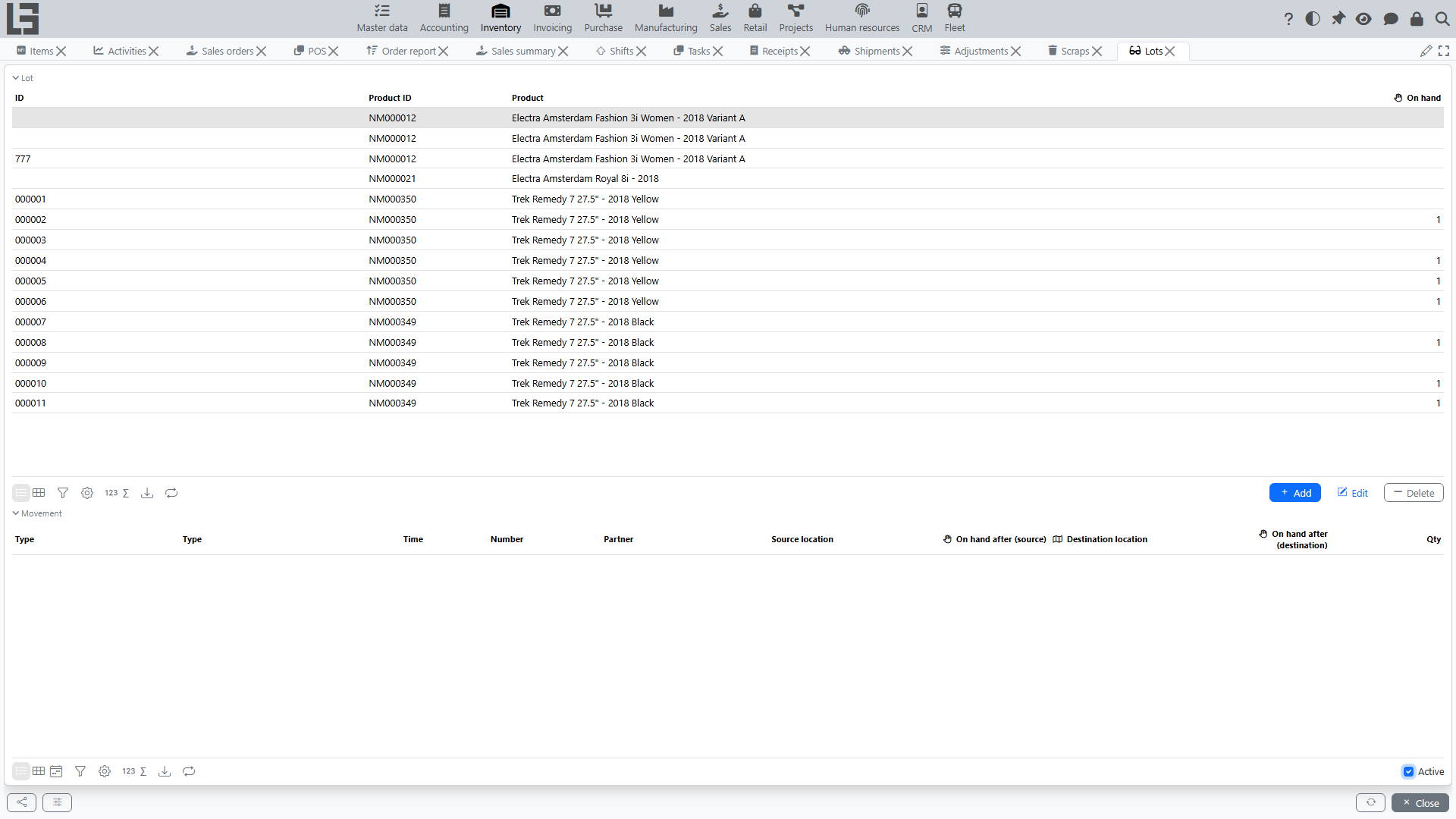Open the Purchase module
1456x819 pixels.
(604, 18)
